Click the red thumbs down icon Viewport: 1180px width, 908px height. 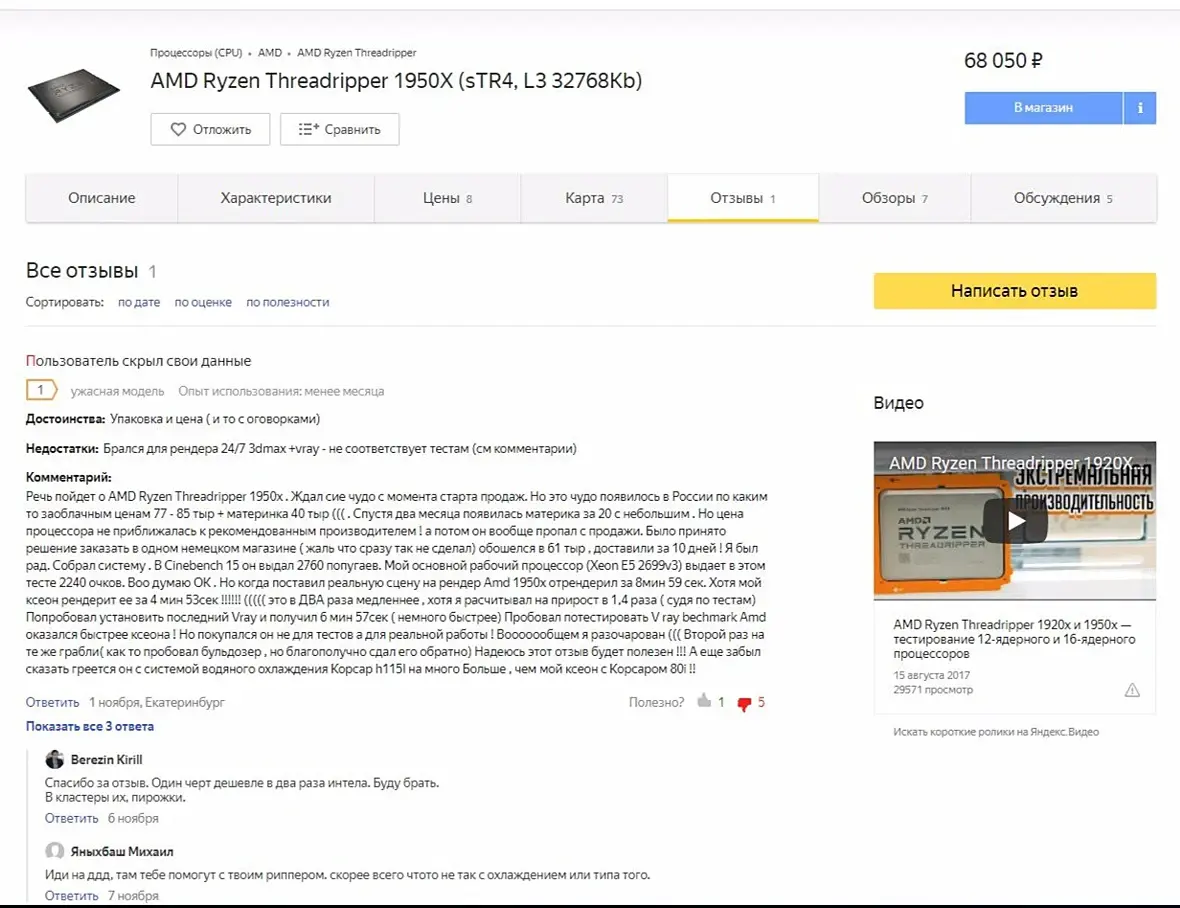click(744, 703)
